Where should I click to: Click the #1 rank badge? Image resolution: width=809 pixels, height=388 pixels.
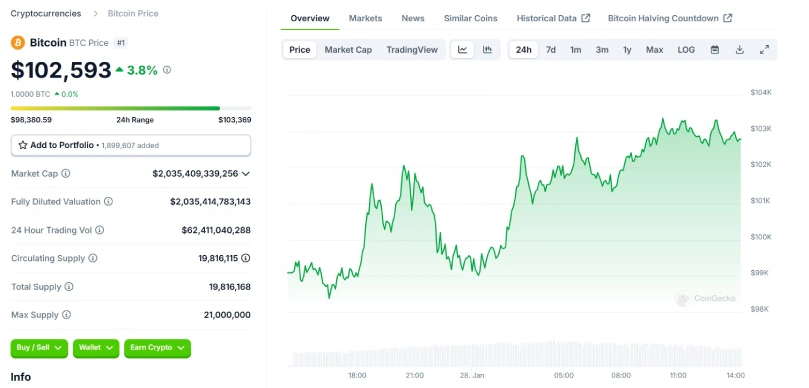(x=121, y=43)
